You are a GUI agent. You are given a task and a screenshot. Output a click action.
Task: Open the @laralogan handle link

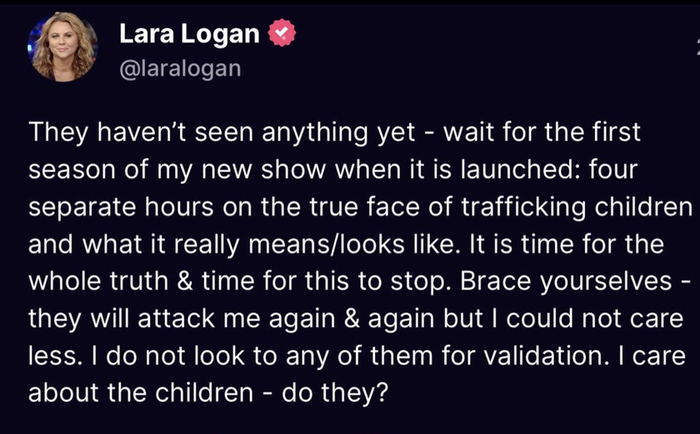180,68
